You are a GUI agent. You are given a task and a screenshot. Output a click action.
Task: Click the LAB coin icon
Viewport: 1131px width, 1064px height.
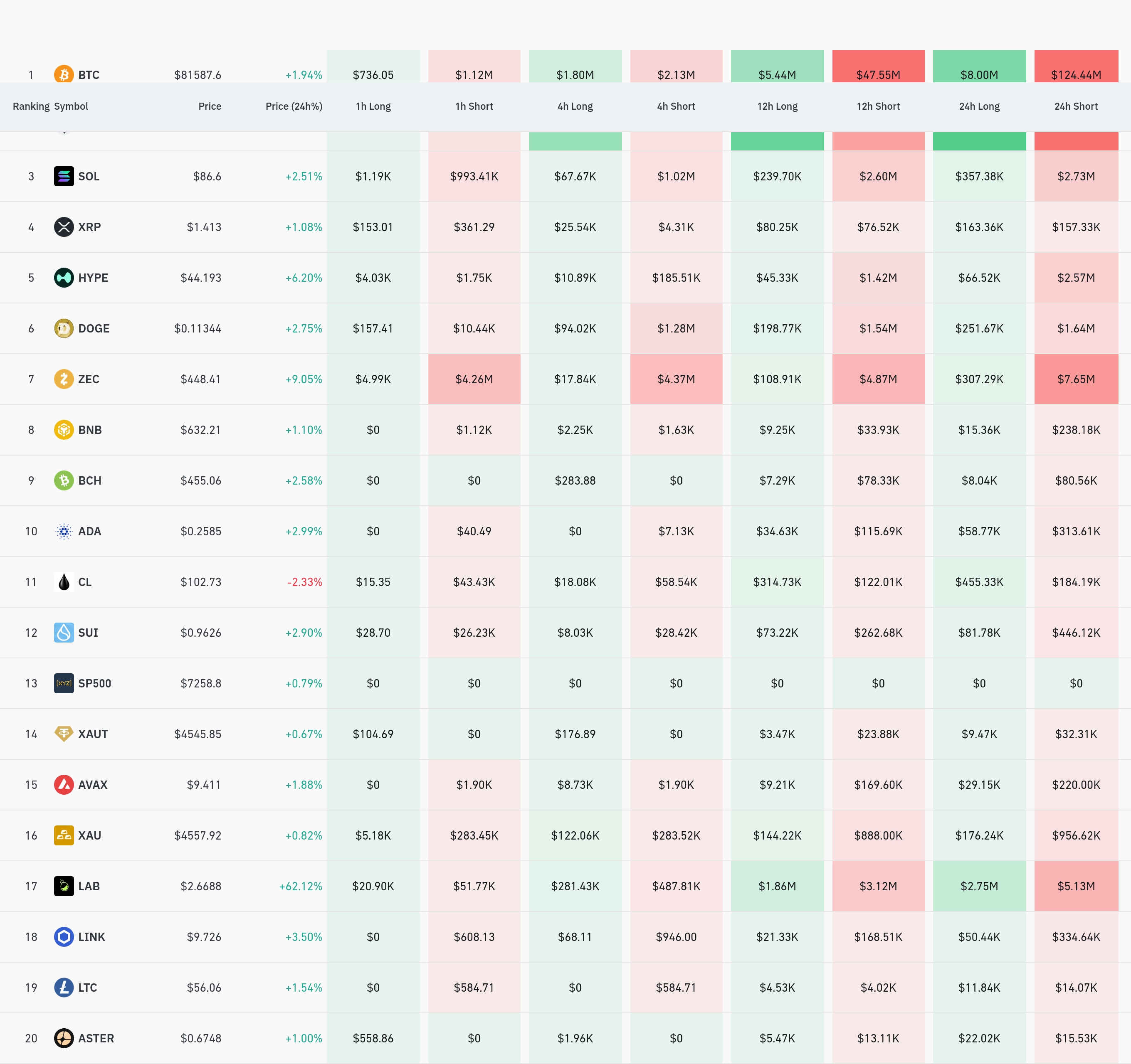pyautogui.click(x=64, y=886)
